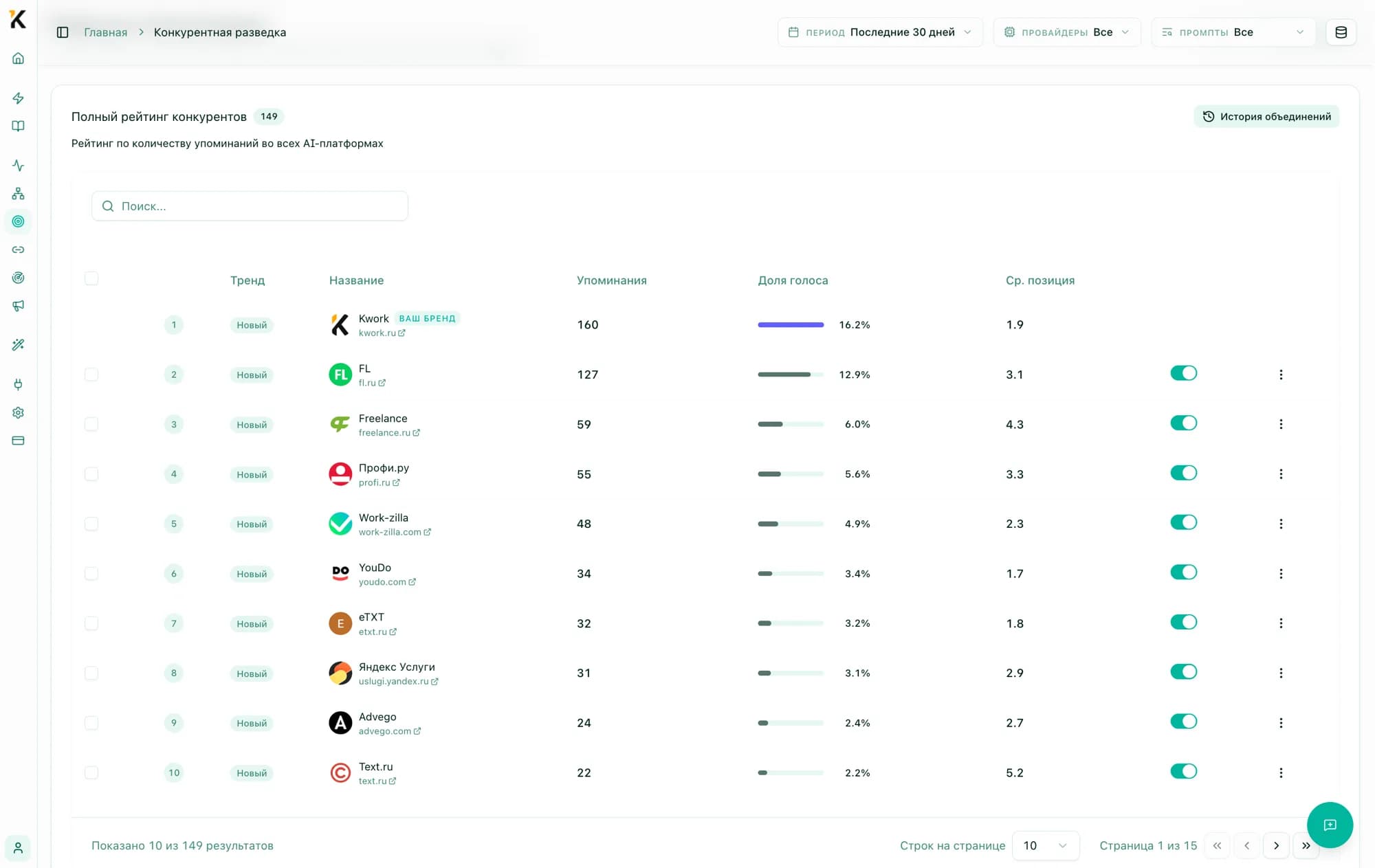Open the История объединений button
Image resolution: width=1375 pixels, height=868 pixels.
point(1266,117)
